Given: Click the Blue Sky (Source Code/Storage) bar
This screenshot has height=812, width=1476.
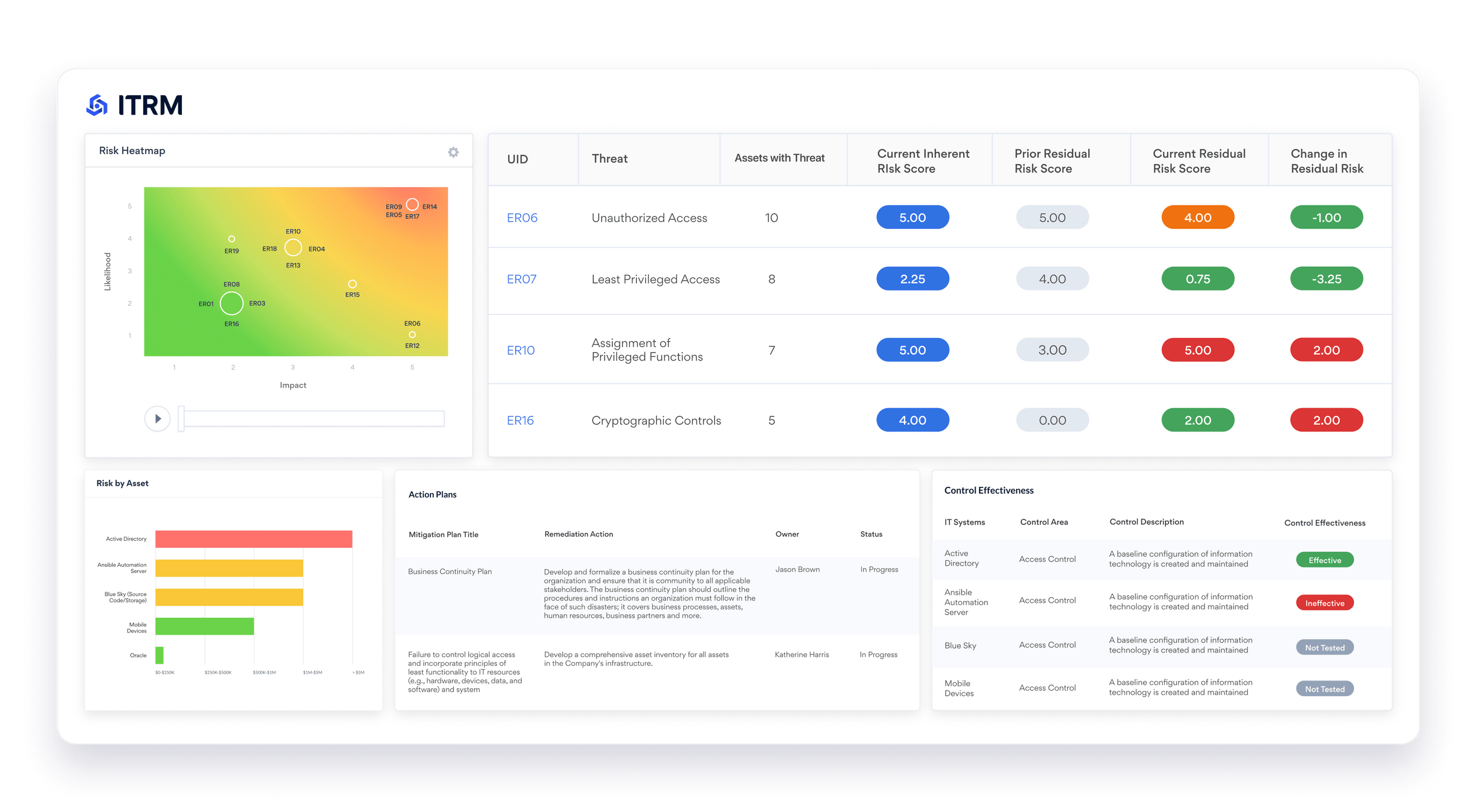Looking at the screenshot, I should pos(228,598).
